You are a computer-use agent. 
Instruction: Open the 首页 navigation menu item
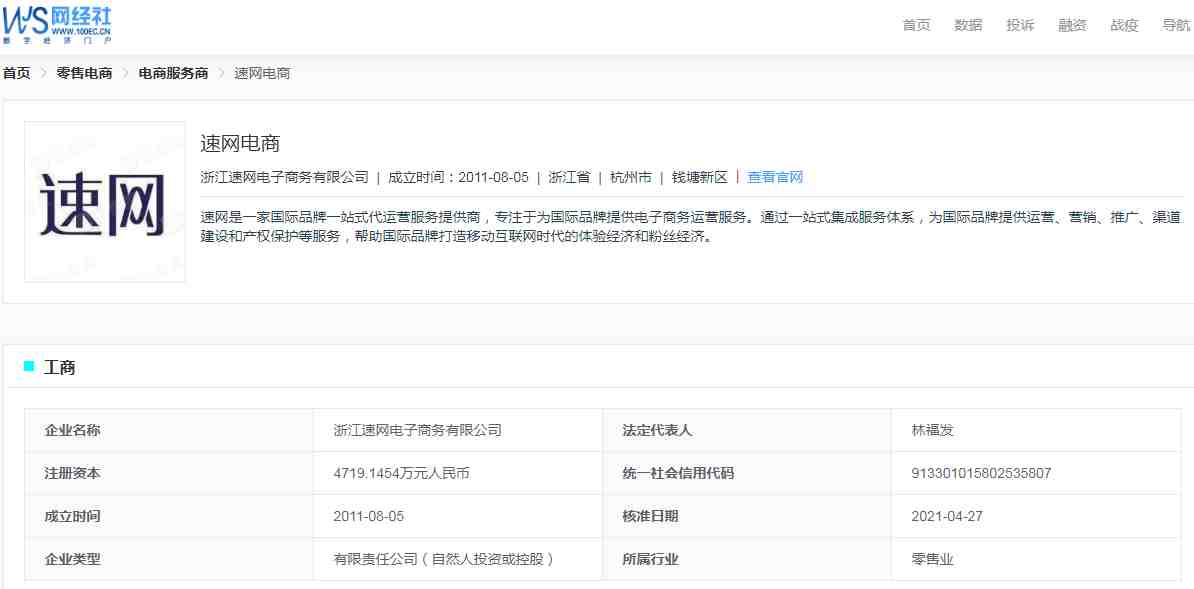(x=916, y=25)
